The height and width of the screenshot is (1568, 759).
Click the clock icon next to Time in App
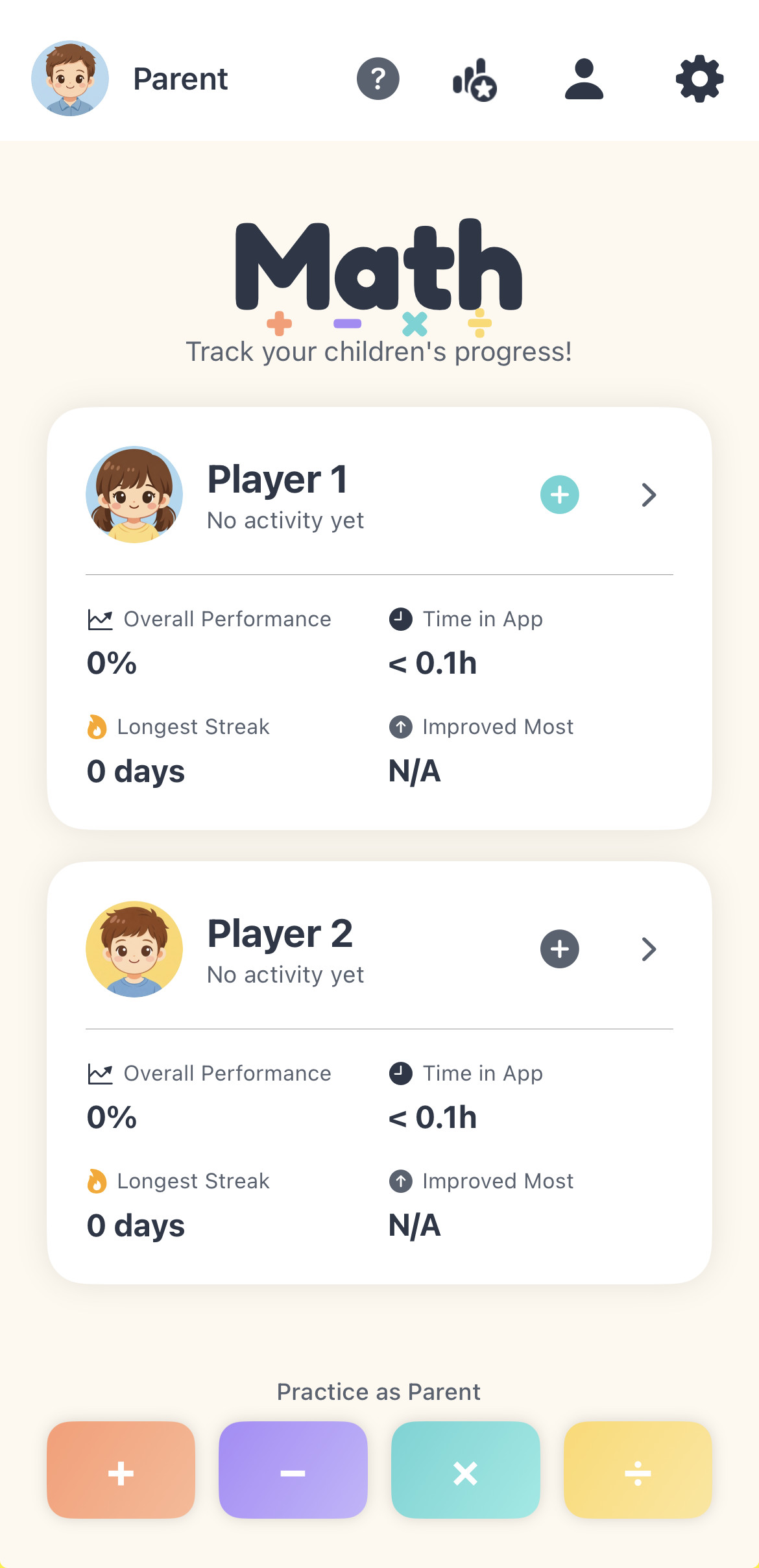point(402,619)
